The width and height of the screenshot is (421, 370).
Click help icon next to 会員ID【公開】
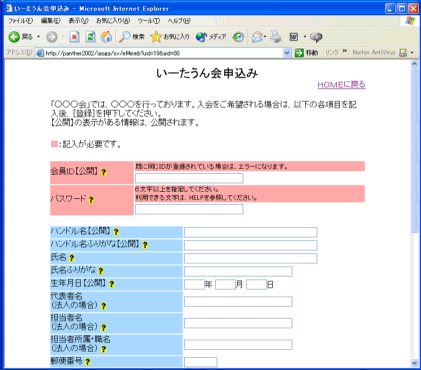[x=104, y=172]
